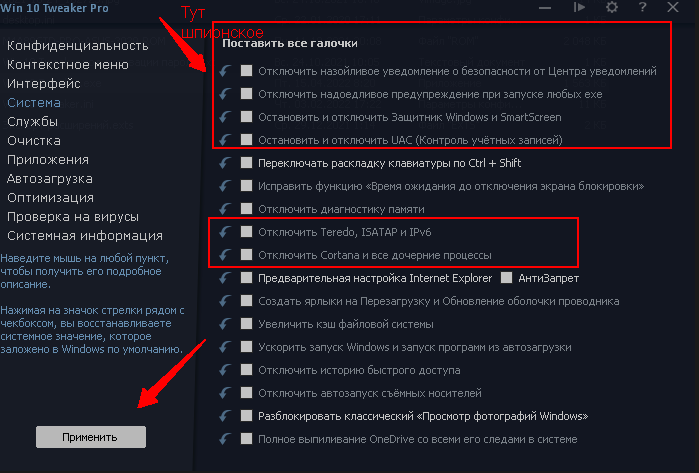Screen dimensions: 699x473
Task: Open Конфиденциальность section
Action: (x=78, y=46)
